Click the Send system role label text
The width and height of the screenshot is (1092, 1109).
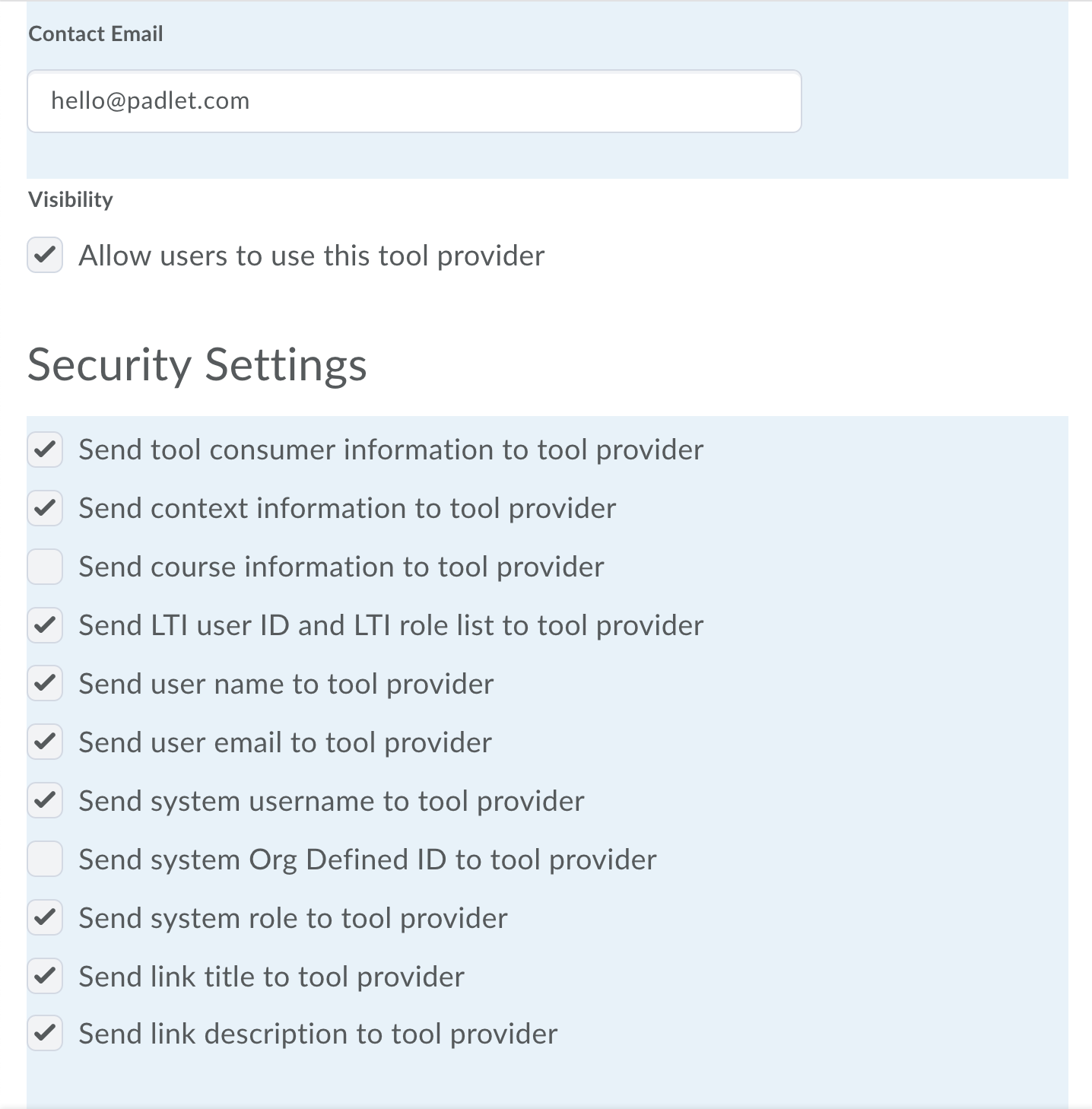pyautogui.click(x=293, y=918)
